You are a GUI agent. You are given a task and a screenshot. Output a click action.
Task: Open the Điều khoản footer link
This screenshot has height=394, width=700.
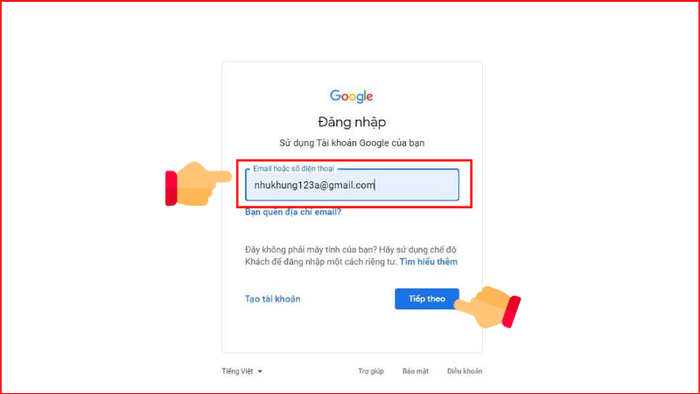click(464, 371)
